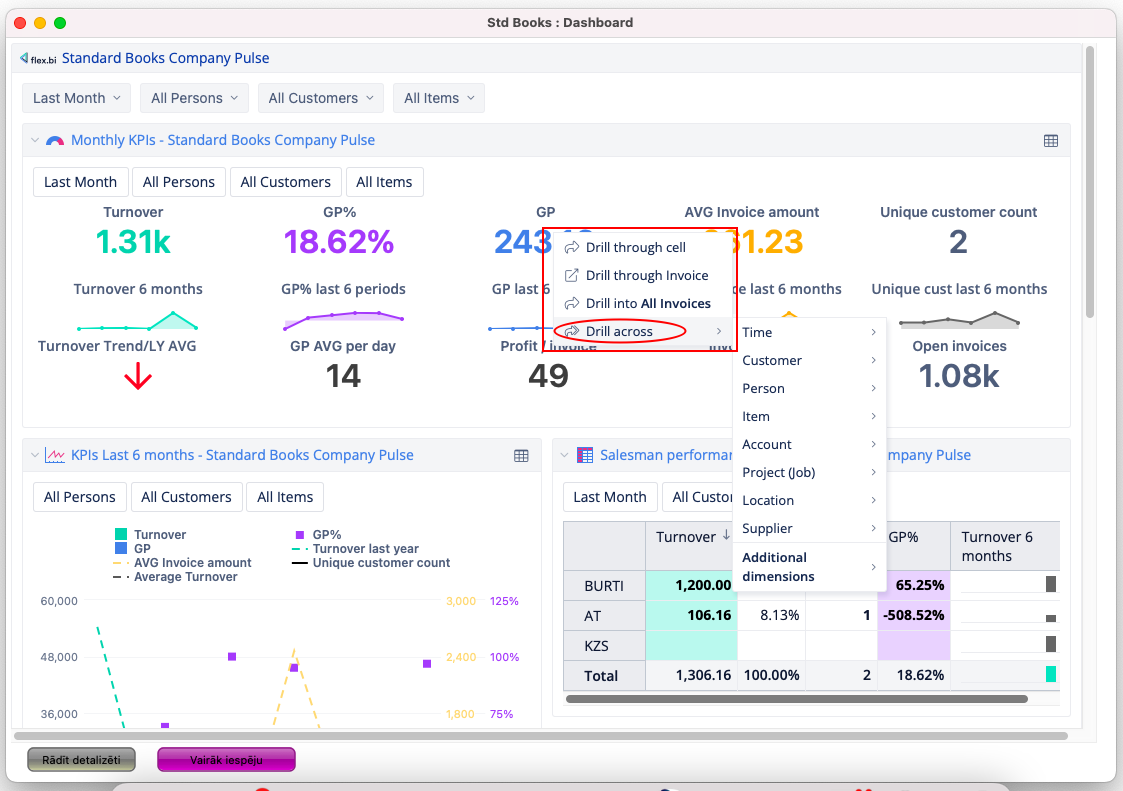Click line chart icon beside KPIs Last 6 months

(x=56, y=456)
